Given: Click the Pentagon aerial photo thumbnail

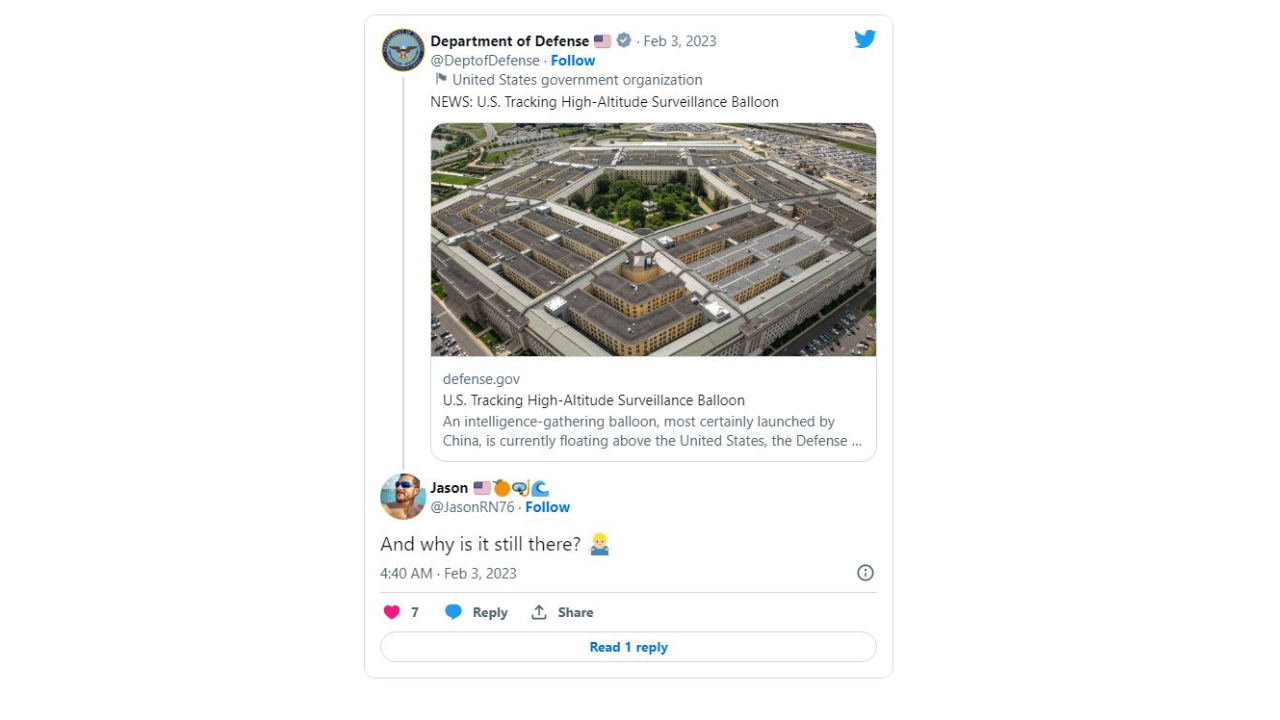Looking at the screenshot, I should point(653,240).
